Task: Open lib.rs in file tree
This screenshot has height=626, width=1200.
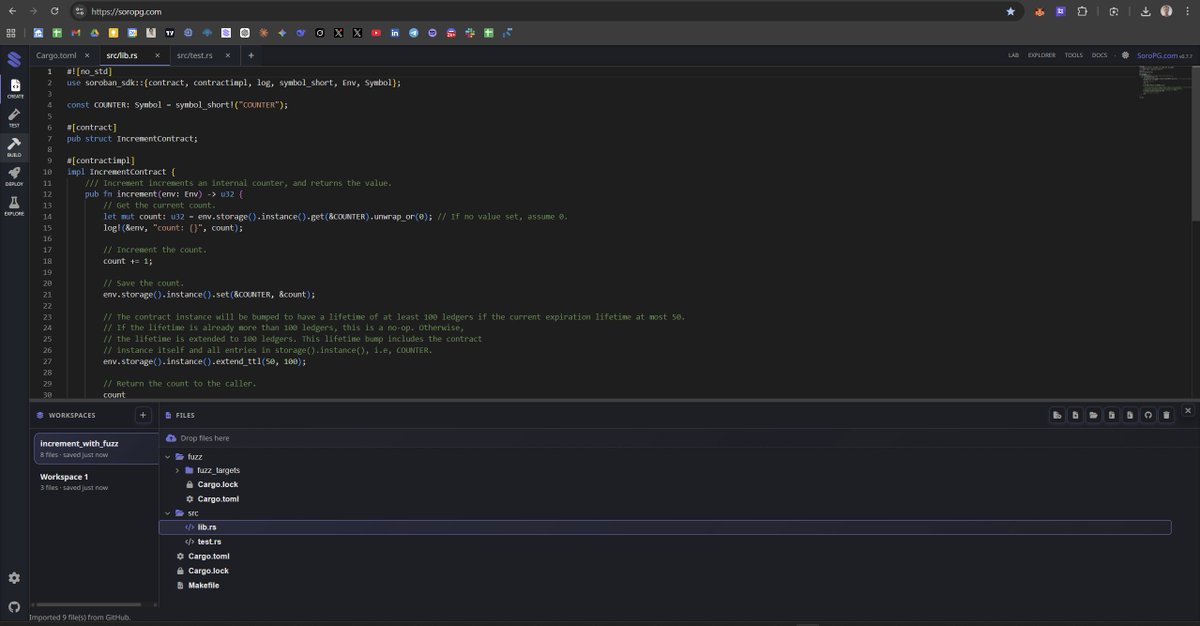Action: pyautogui.click(x=665, y=527)
